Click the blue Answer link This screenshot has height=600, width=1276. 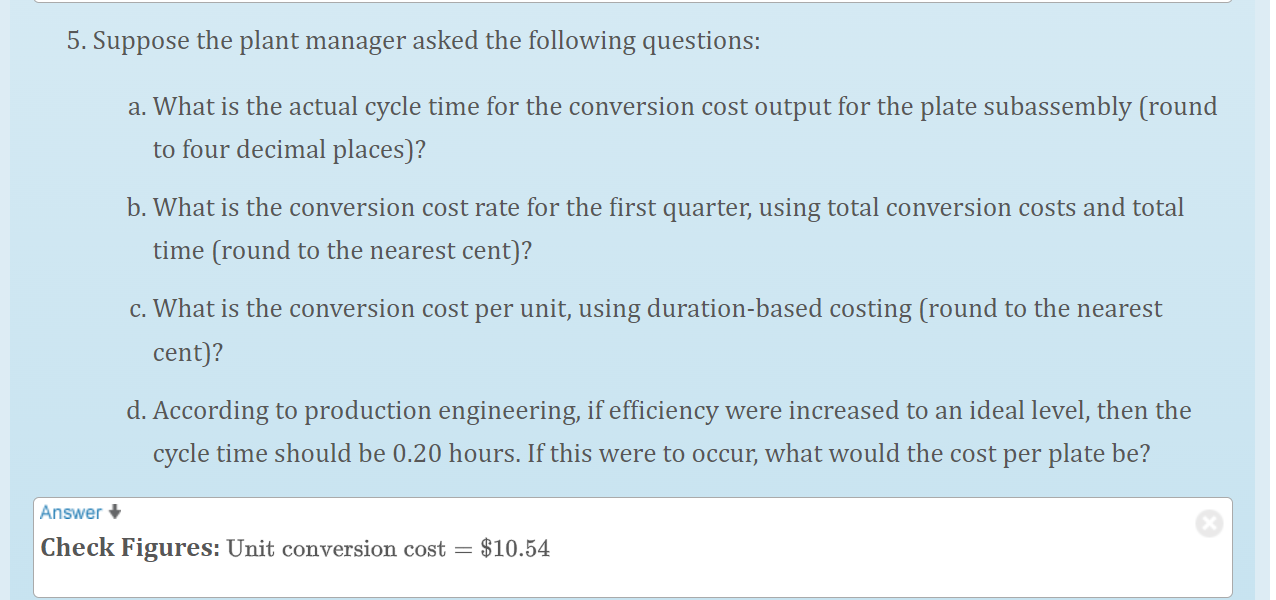[x=69, y=512]
